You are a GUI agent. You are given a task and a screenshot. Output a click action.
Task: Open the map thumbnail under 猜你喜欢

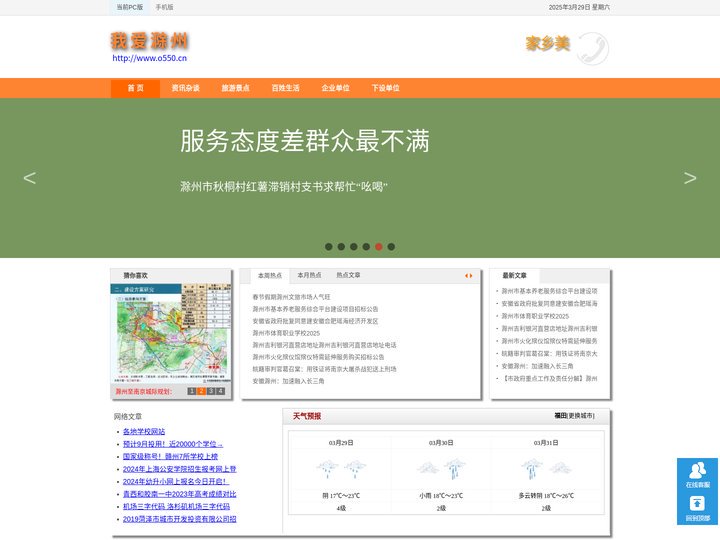pyautogui.click(x=171, y=333)
